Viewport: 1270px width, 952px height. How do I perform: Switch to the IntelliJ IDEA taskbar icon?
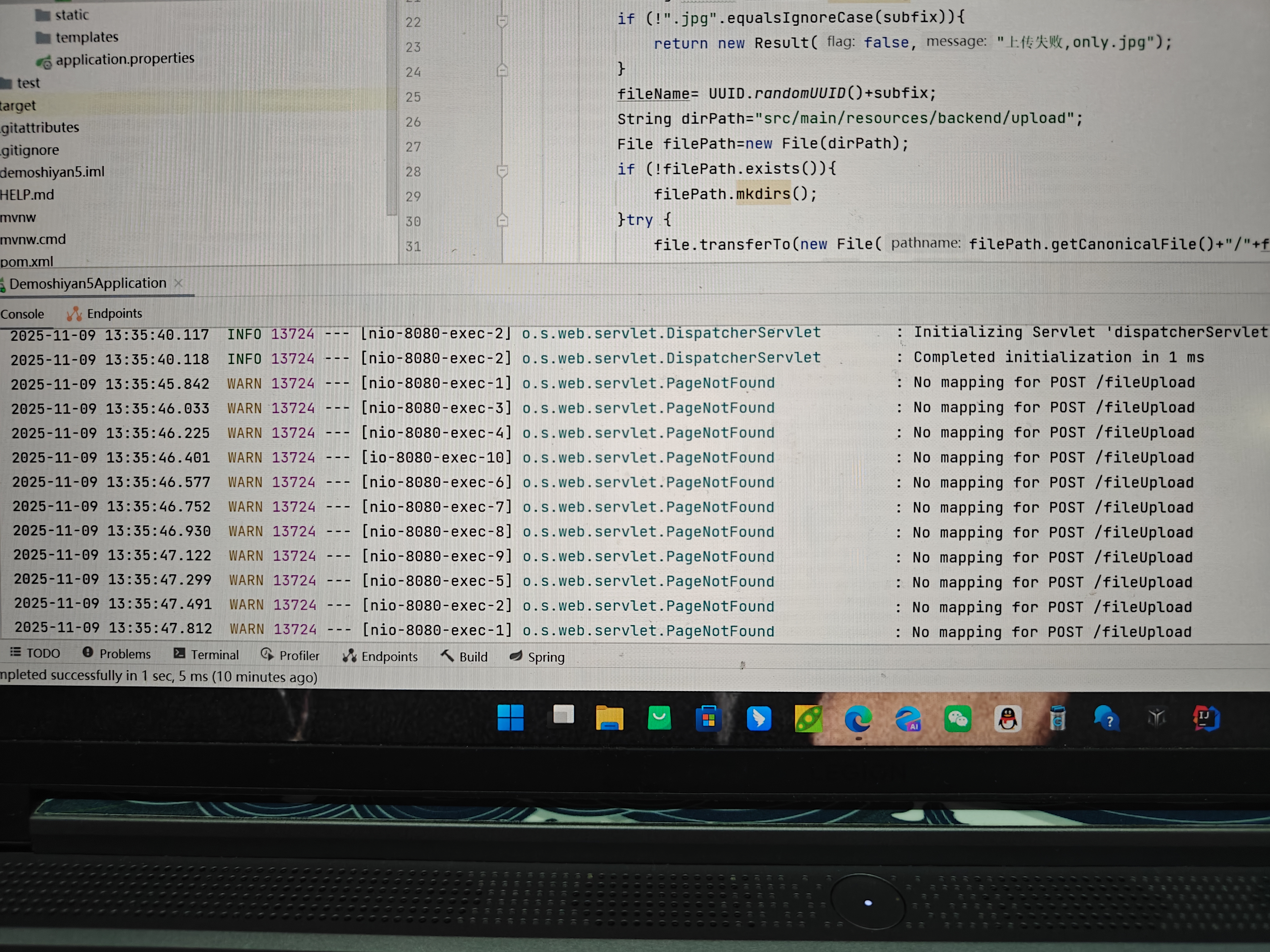pos(1206,718)
